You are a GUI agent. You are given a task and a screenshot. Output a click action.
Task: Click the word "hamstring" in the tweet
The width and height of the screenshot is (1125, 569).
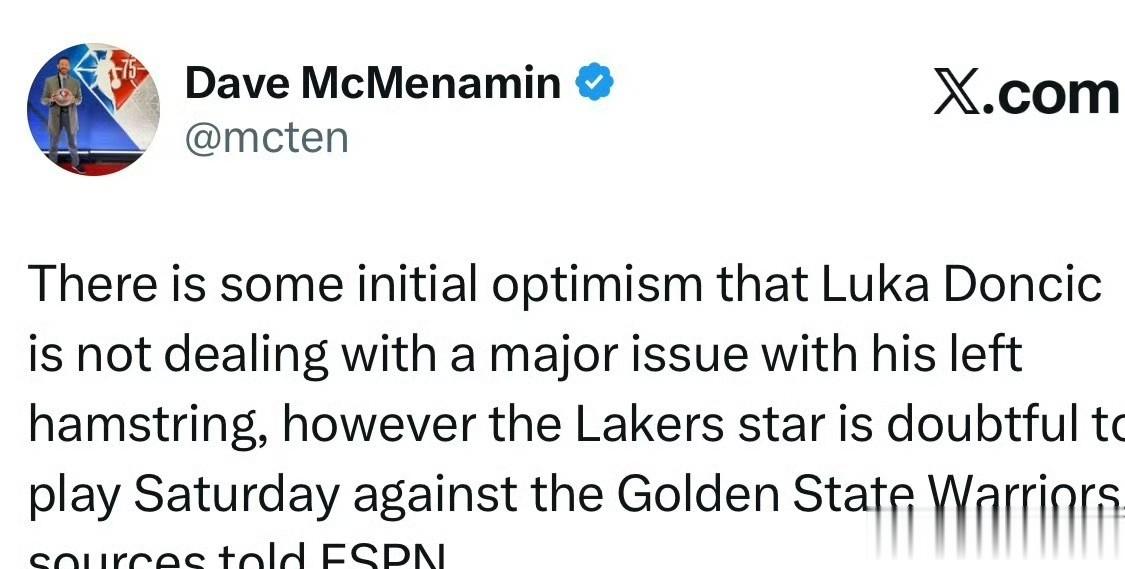pyautogui.click(x=148, y=424)
